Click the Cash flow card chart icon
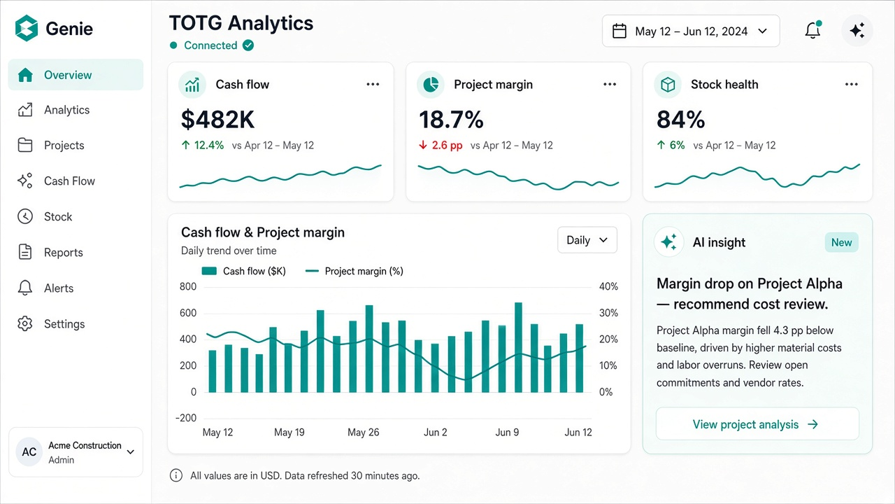This screenshot has height=504, width=895. tap(192, 84)
